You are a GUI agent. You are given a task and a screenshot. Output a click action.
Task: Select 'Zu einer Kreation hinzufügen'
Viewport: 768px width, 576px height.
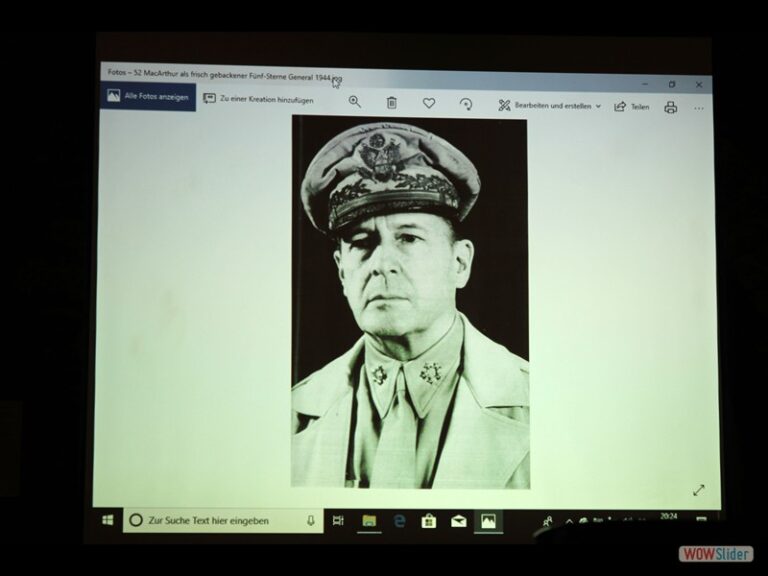pos(258,99)
